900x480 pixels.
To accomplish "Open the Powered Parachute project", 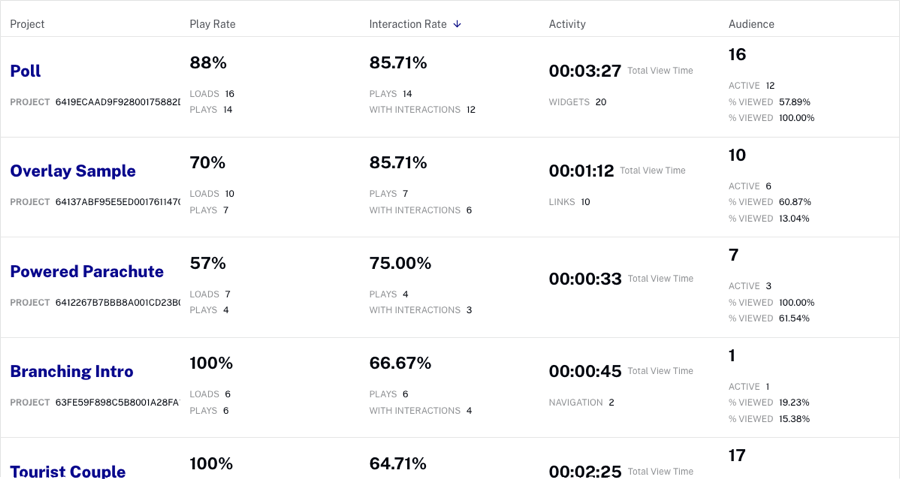I will point(87,271).
